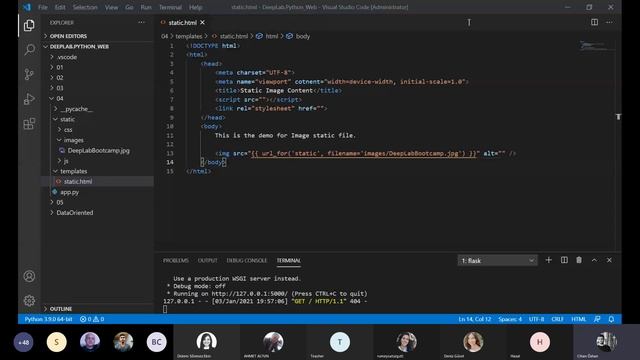
Task: Kill terminal with trash icon
Action: (x=579, y=260)
